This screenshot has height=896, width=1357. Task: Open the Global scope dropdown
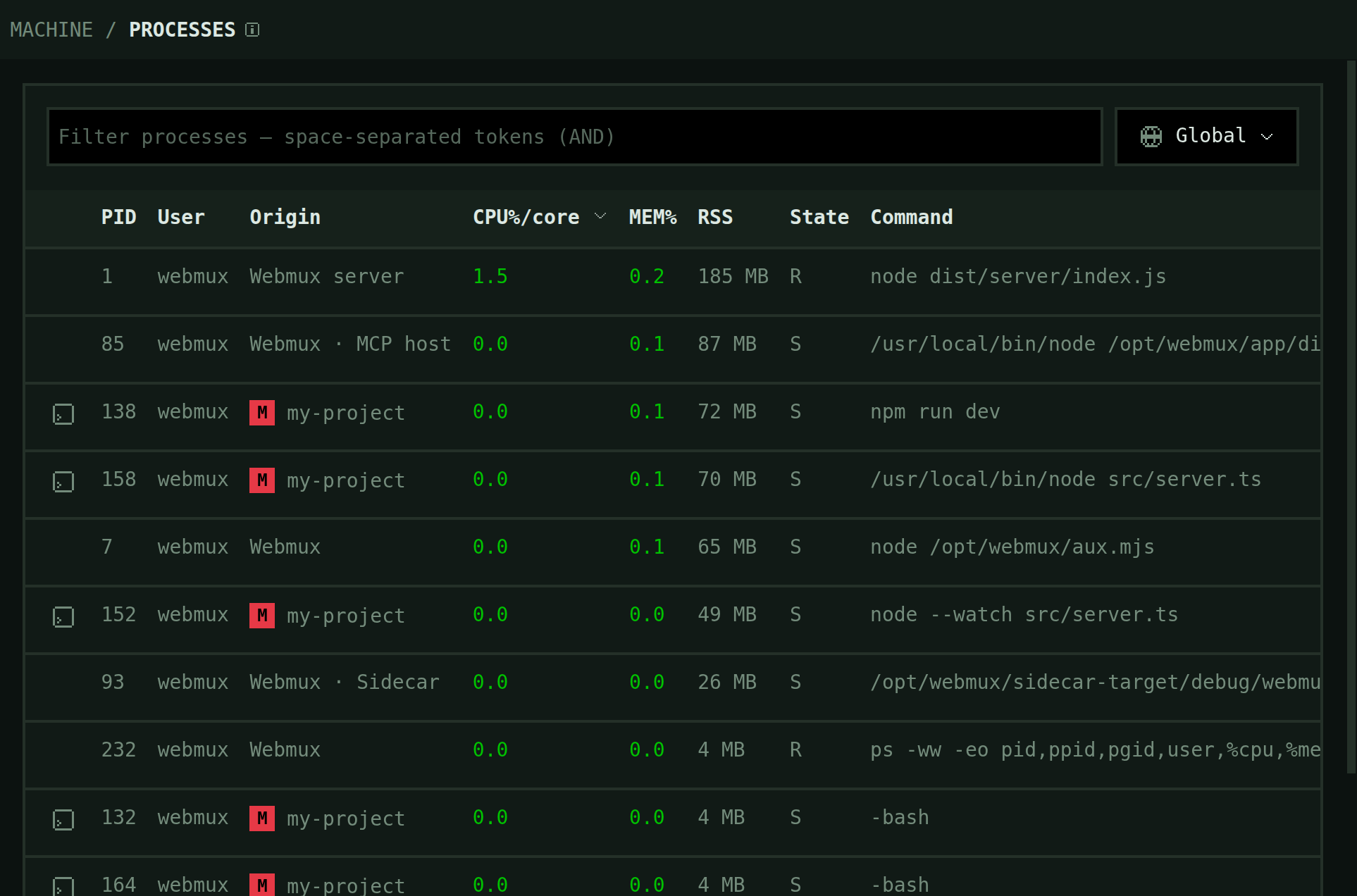(x=1207, y=137)
